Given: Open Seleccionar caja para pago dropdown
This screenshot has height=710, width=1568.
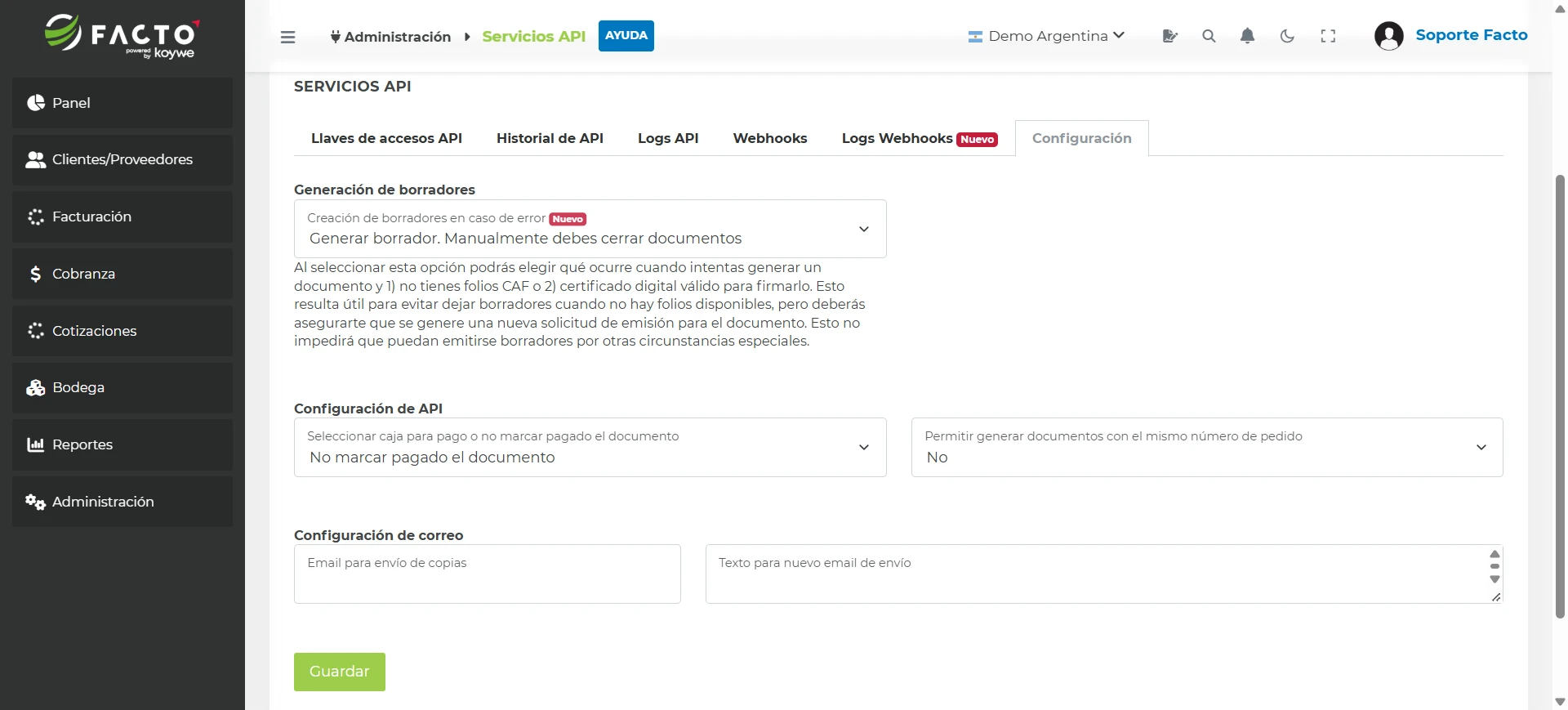Looking at the screenshot, I should coord(590,448).
